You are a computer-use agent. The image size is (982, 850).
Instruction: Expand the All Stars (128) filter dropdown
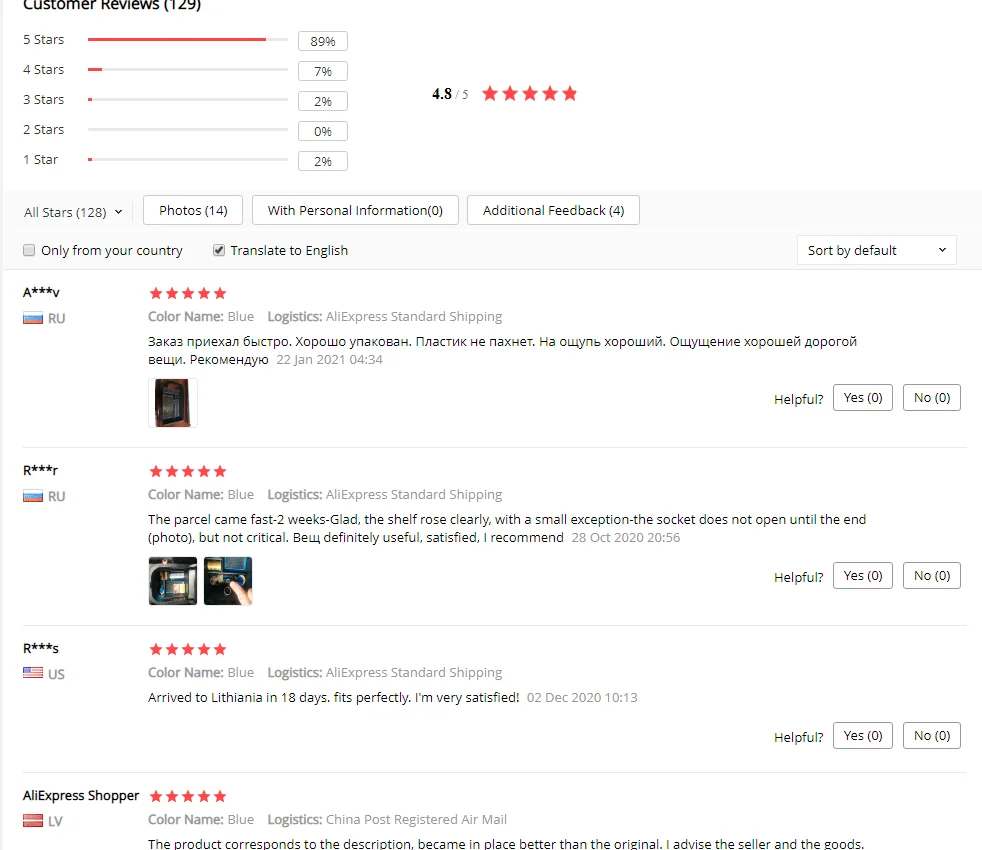[73, 212]
